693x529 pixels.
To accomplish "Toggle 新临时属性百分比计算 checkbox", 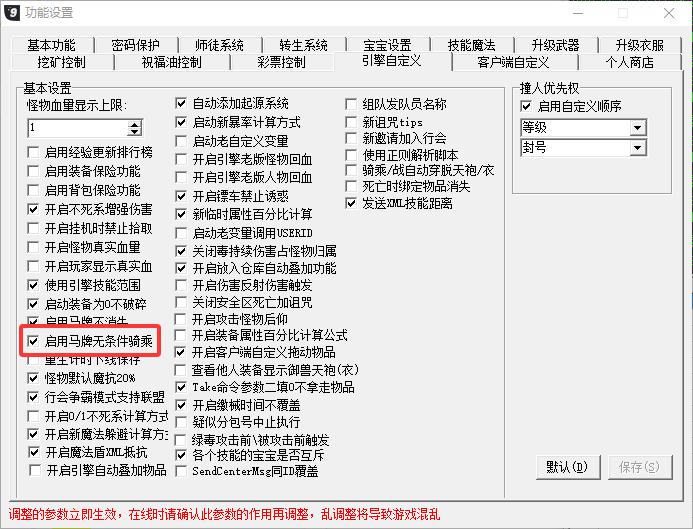I will pos(181,215).
